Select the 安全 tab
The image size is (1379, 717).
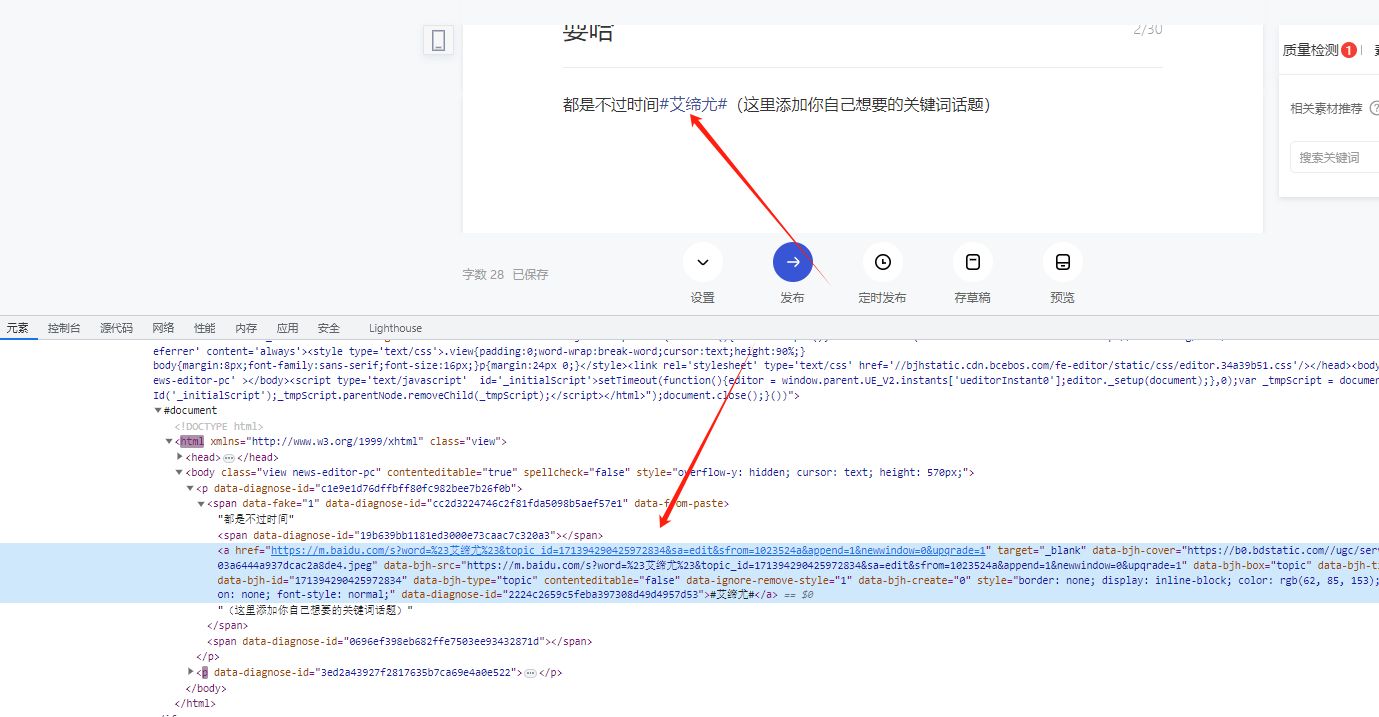[329, 328]
